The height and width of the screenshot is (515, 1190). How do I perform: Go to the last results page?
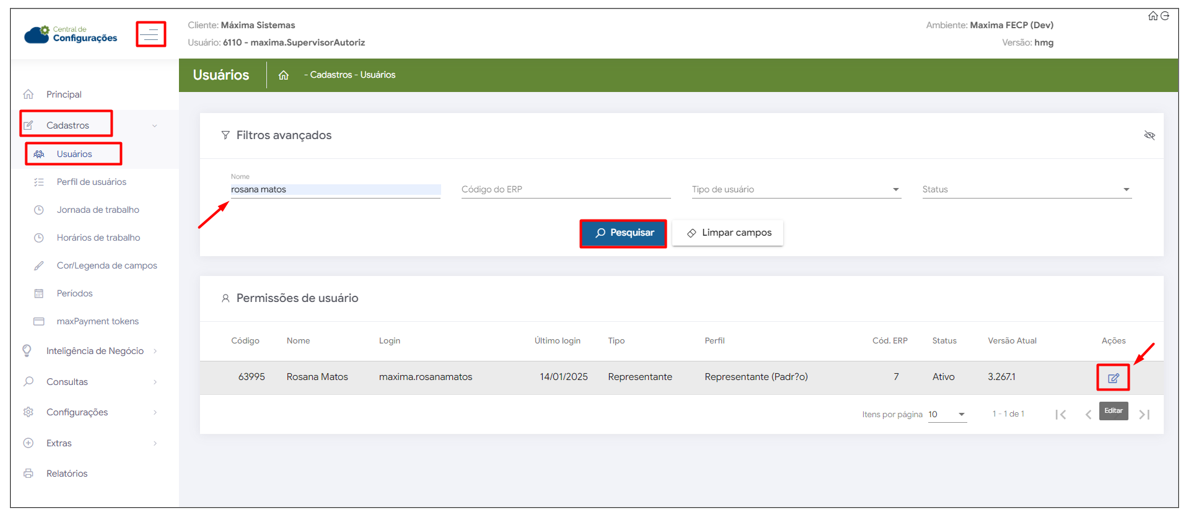tap(1144, 414)
